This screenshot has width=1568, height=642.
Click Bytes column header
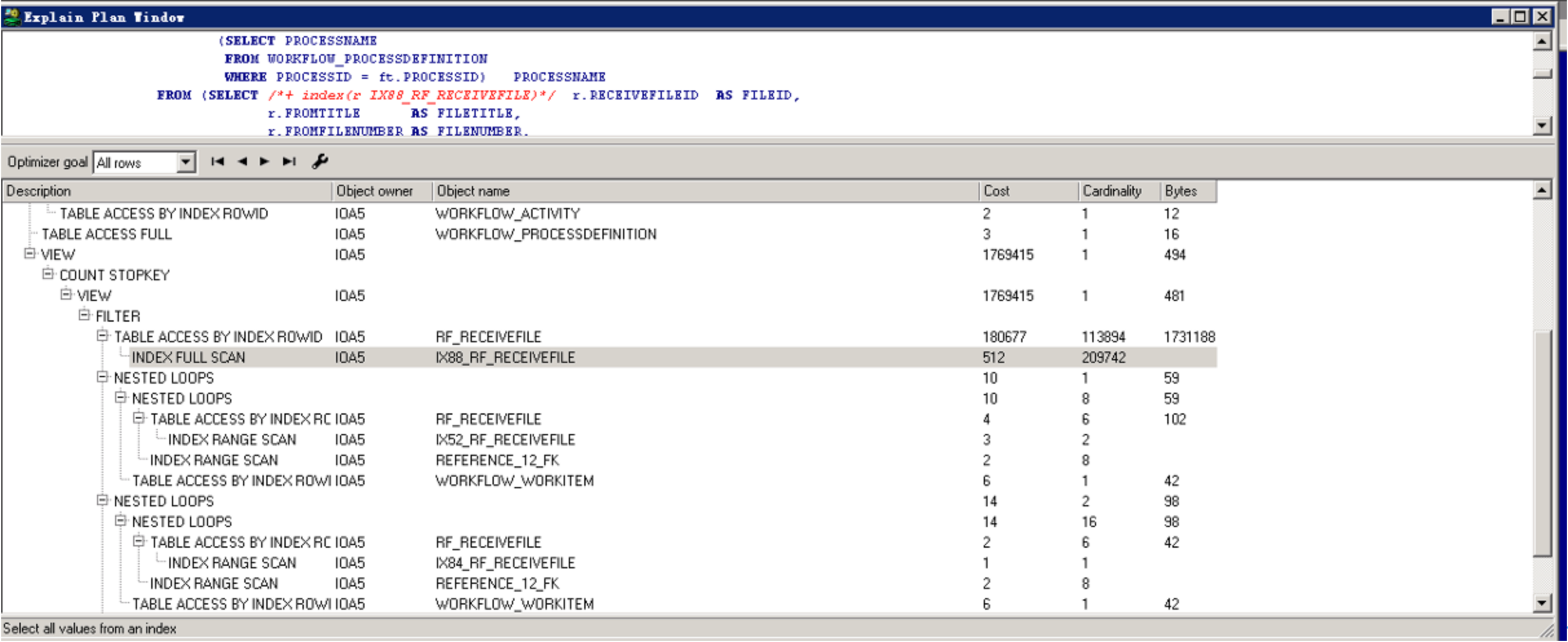coord(1189,191)
